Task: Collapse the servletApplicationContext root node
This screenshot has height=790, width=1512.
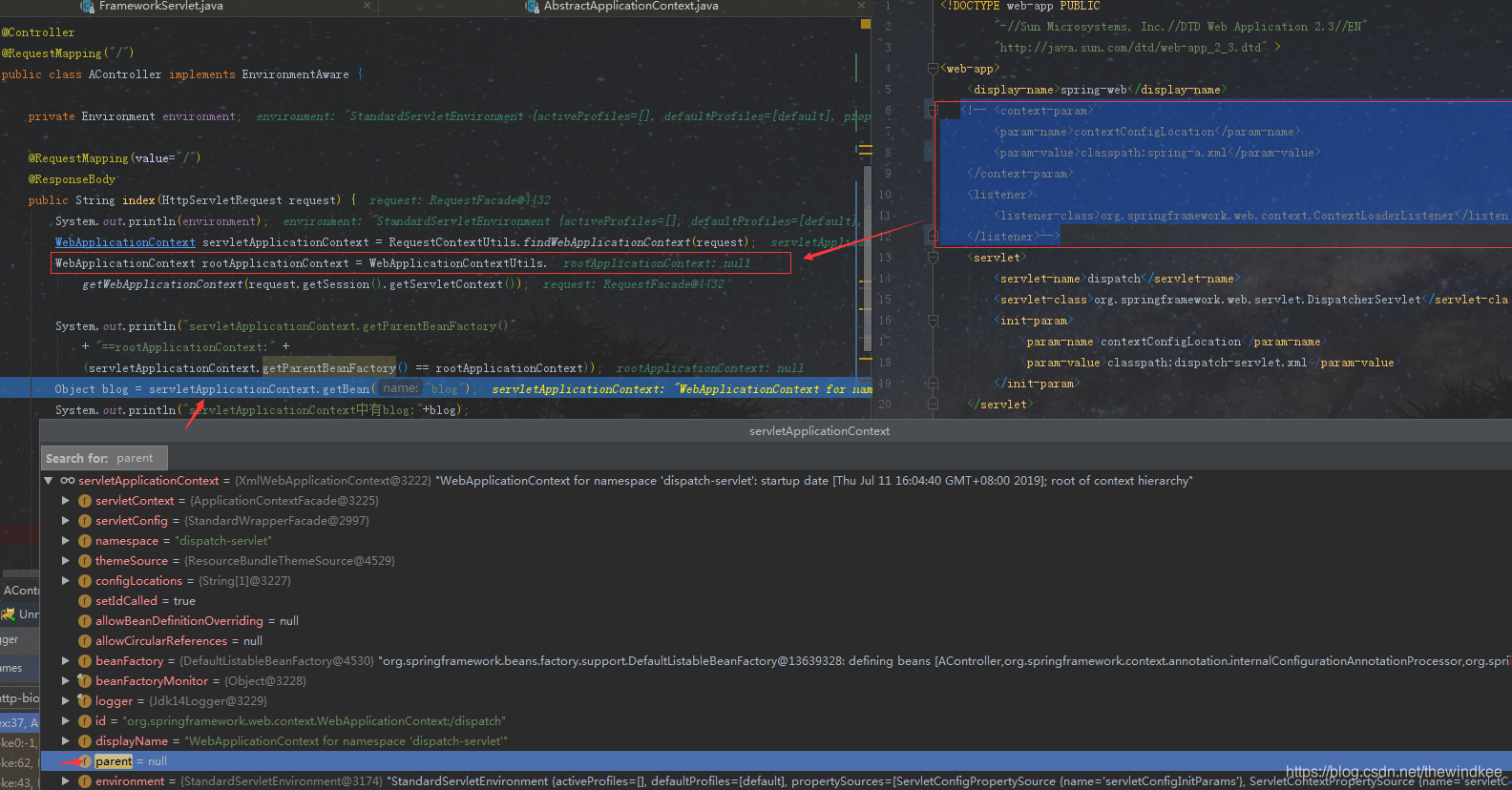Action: [49, 481]
